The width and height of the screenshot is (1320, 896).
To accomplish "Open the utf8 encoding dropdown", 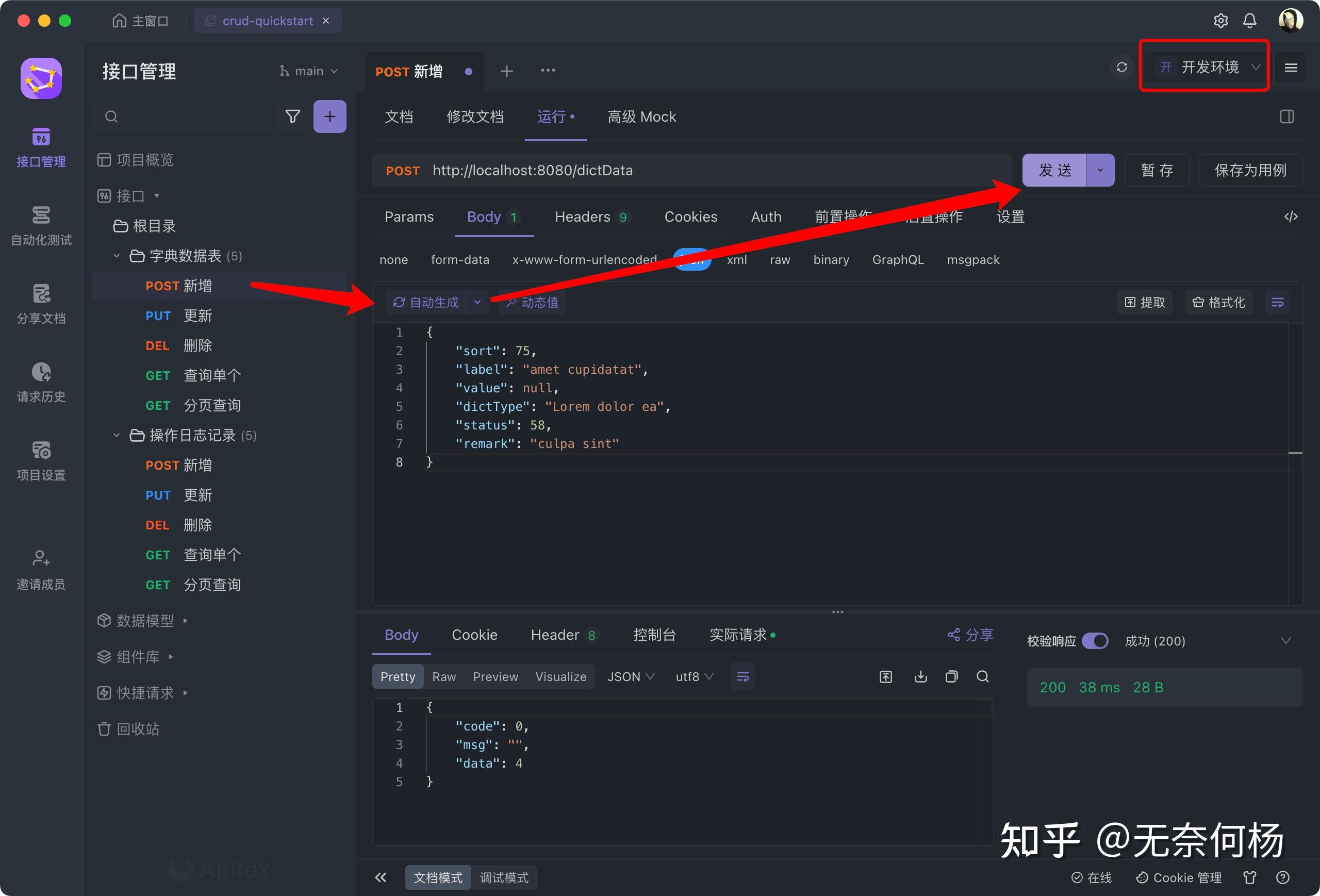I will coord(694,676).
